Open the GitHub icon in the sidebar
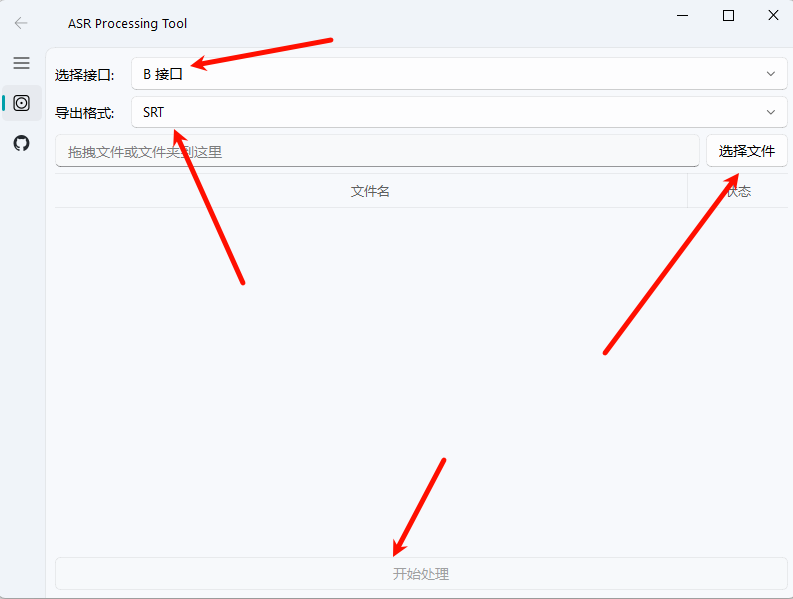 (x=21, y=143)
